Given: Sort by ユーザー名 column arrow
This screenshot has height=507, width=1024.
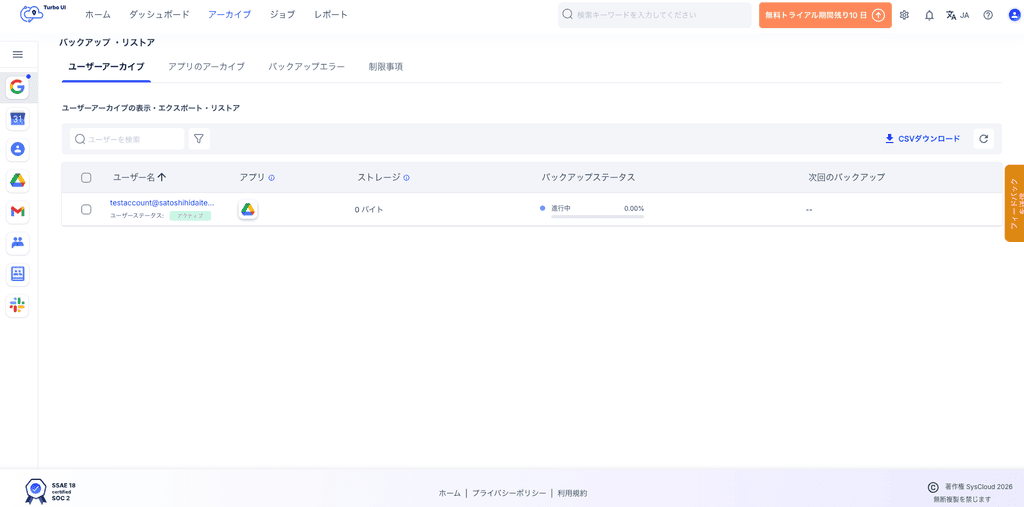Looking at the screenshot, I should (x=162, y=177).
